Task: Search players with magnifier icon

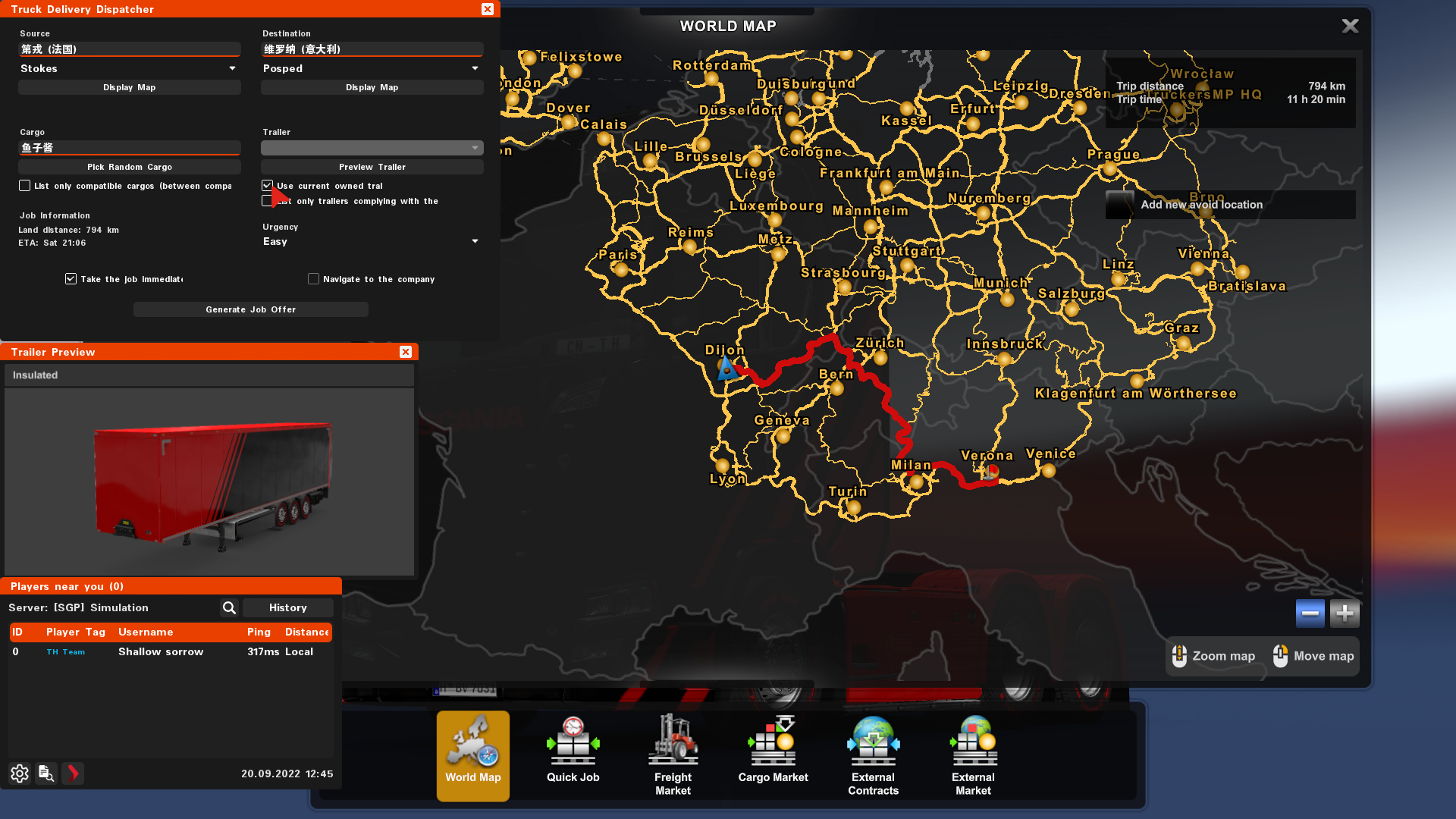Action: pos(229,607)
